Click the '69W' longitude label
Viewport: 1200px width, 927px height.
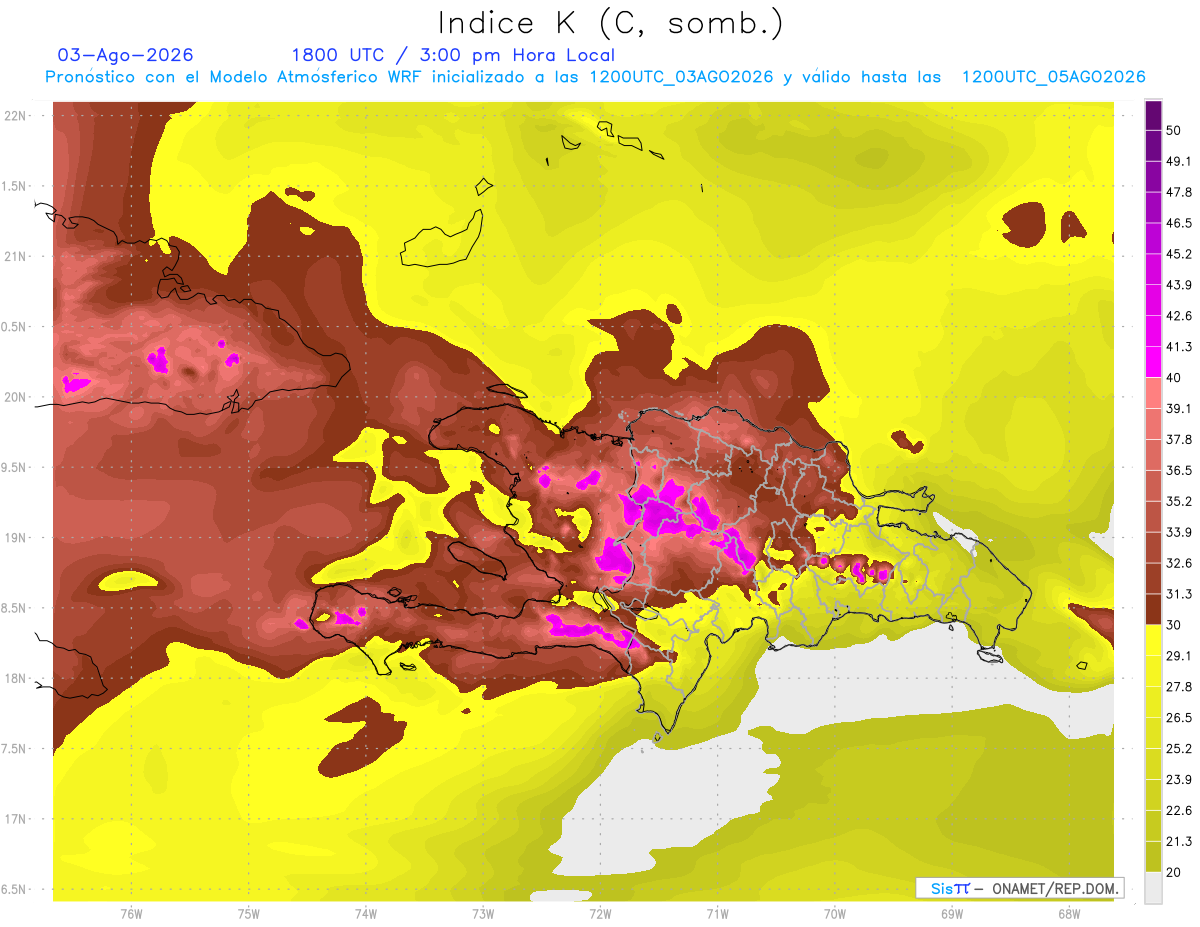[x=951, y=914]
